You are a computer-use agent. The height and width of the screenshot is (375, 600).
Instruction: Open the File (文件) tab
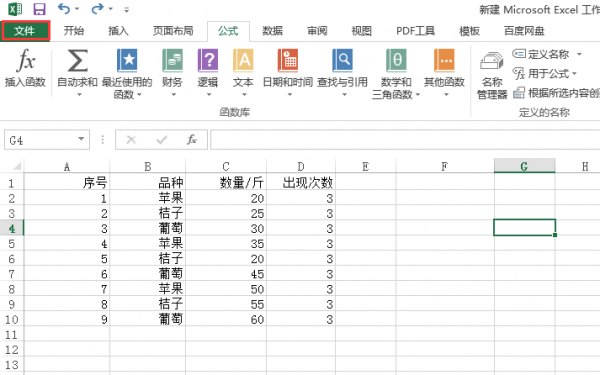pyautogui.click(x=25, y=31)
